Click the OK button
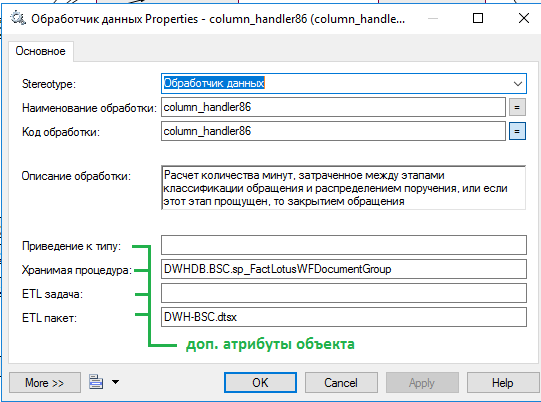This screenshot has width=541, height=402. click(260, 382)
